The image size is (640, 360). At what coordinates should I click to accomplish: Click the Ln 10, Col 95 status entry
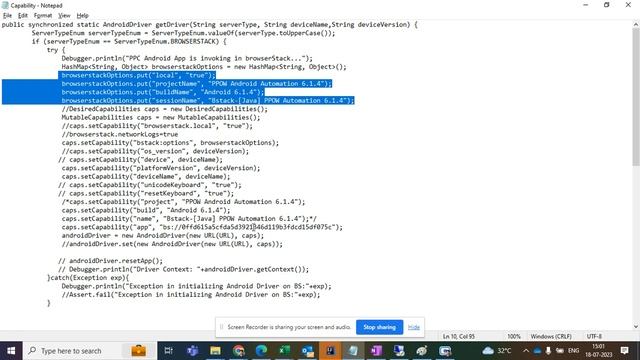[x=459, y=336]
